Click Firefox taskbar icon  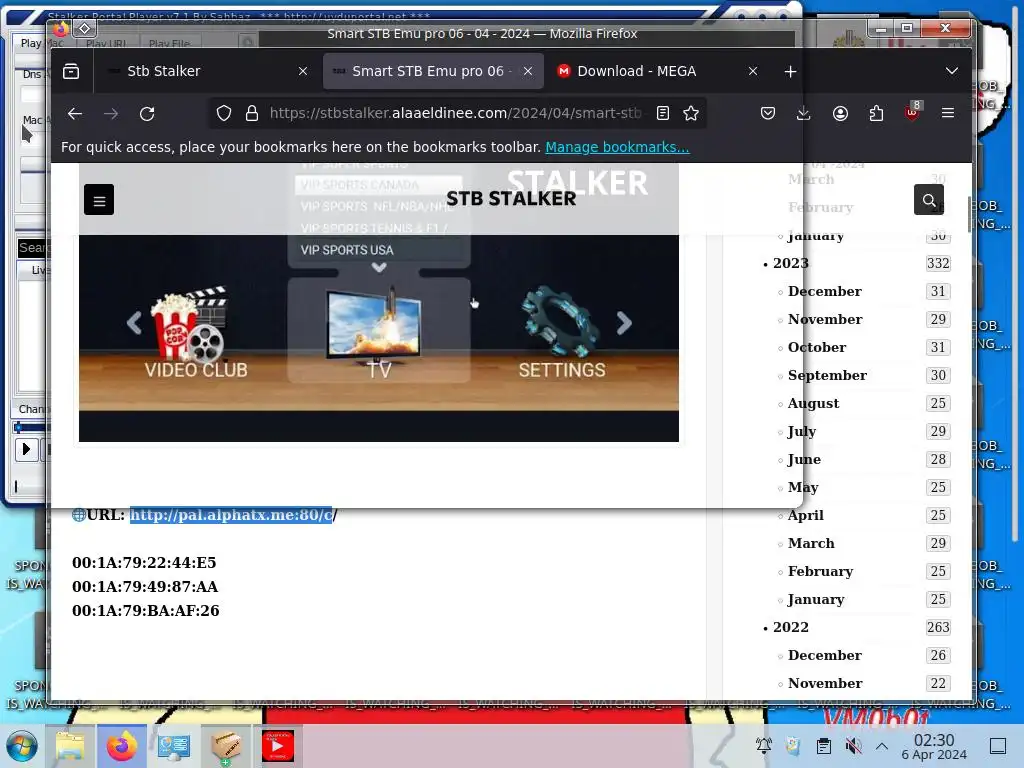pyautogui.click(x=121, y=746)
